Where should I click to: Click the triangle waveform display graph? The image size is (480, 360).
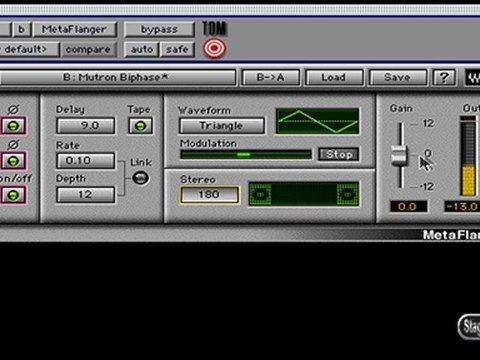click(x=317, y=121)
